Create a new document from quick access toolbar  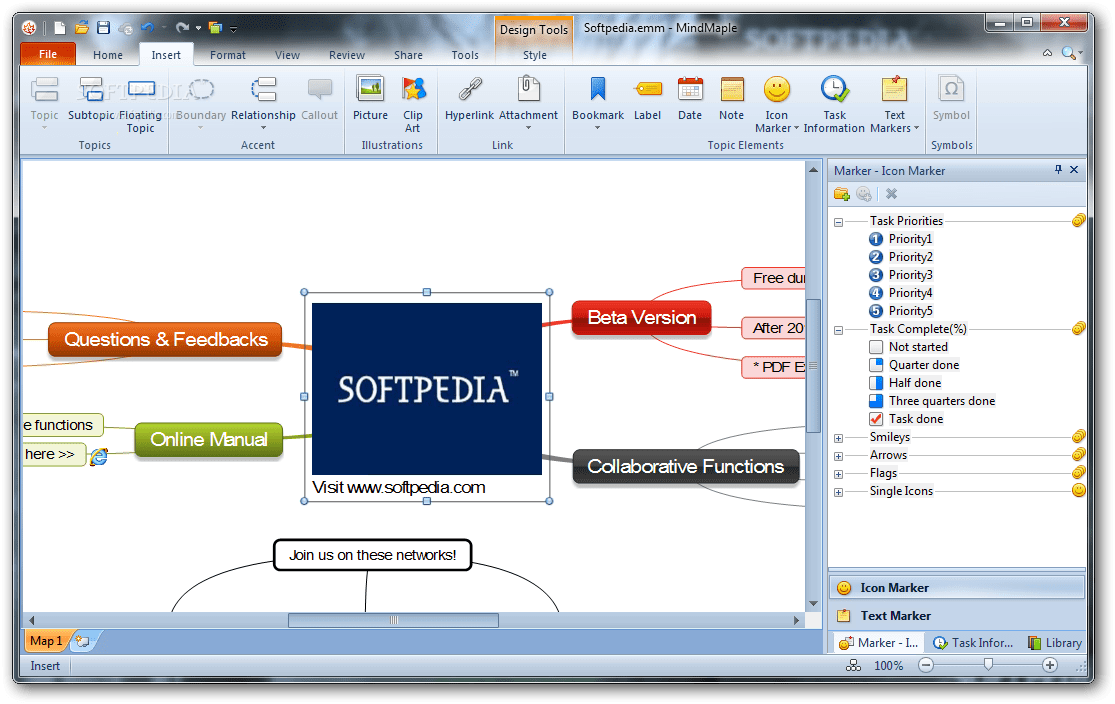(x=60, y=28)
